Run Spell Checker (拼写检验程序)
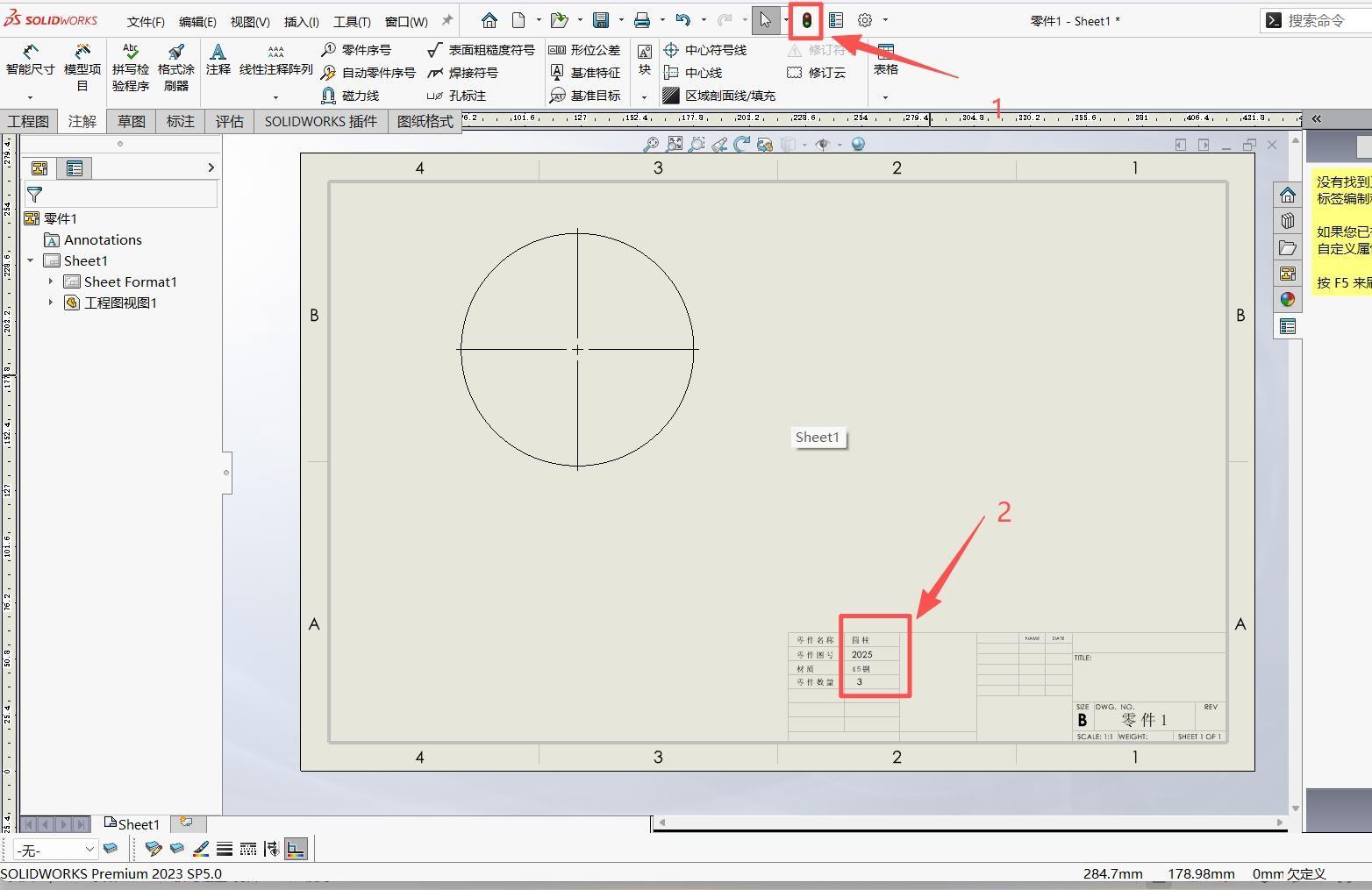This screenshot has width=1372, height=890. tap(131, 68)
